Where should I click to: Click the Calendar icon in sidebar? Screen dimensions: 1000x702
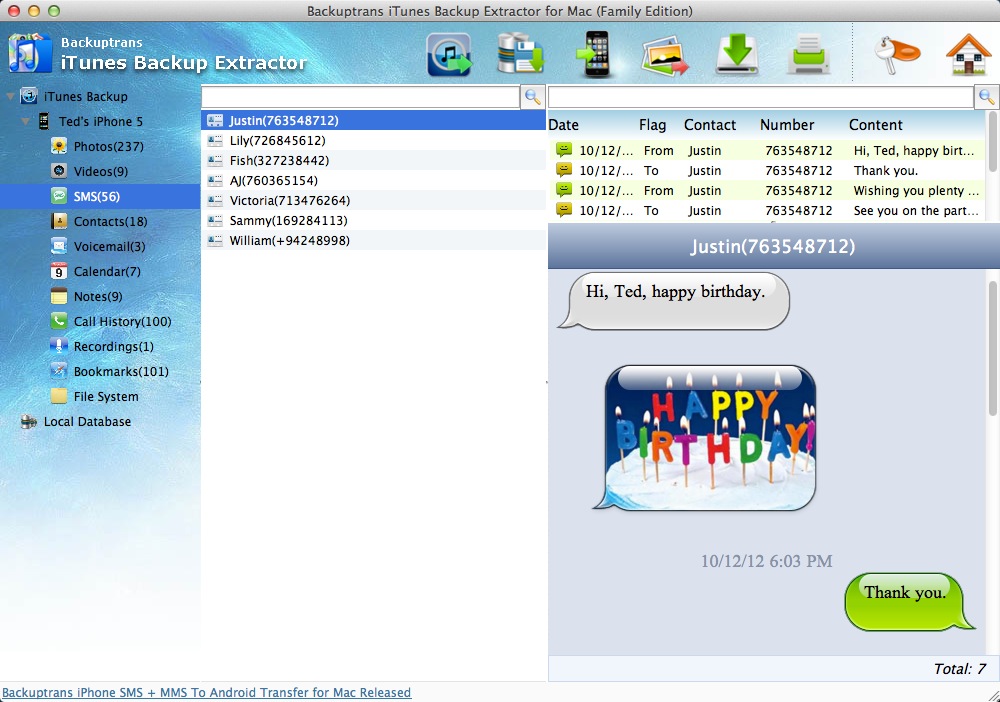(59, 271)
